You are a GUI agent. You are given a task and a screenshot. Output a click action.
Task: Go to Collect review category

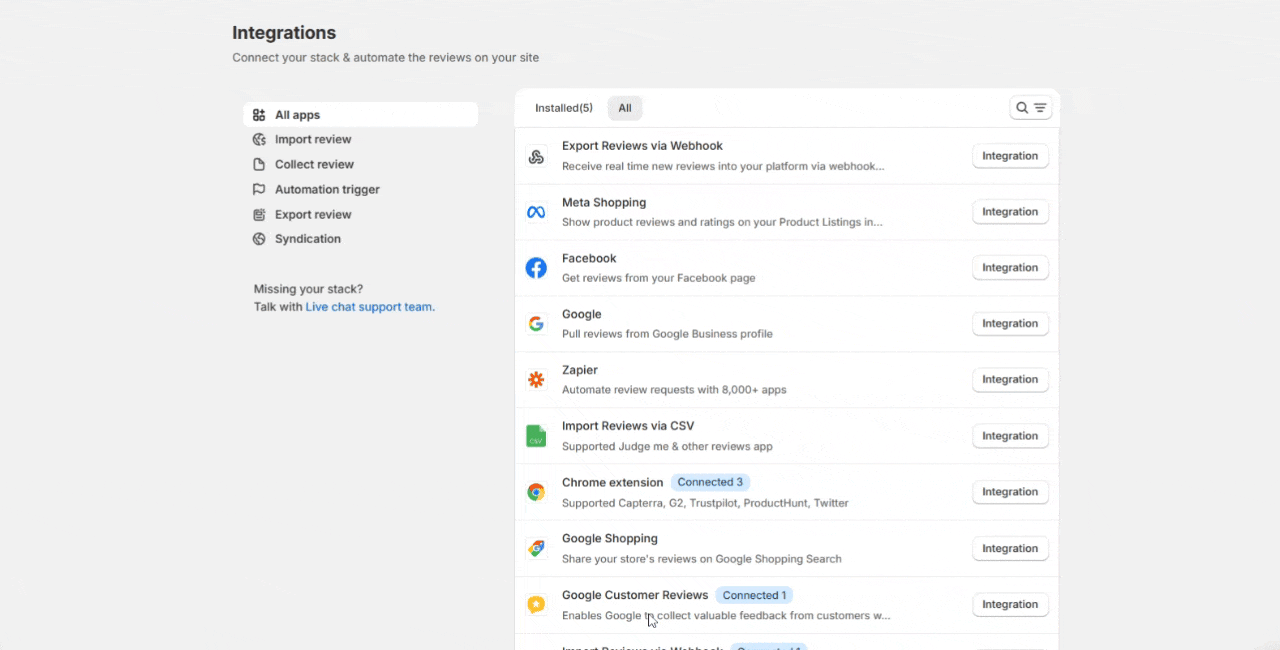(314, 165)
